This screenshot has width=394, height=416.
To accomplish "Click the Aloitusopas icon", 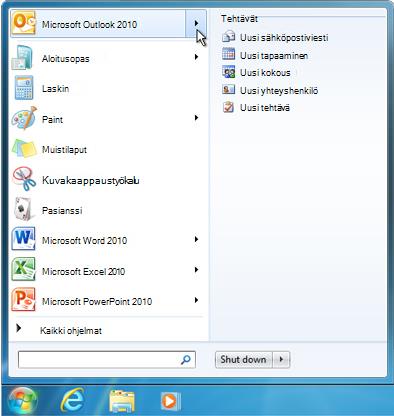I will click(x=22, y=58).
